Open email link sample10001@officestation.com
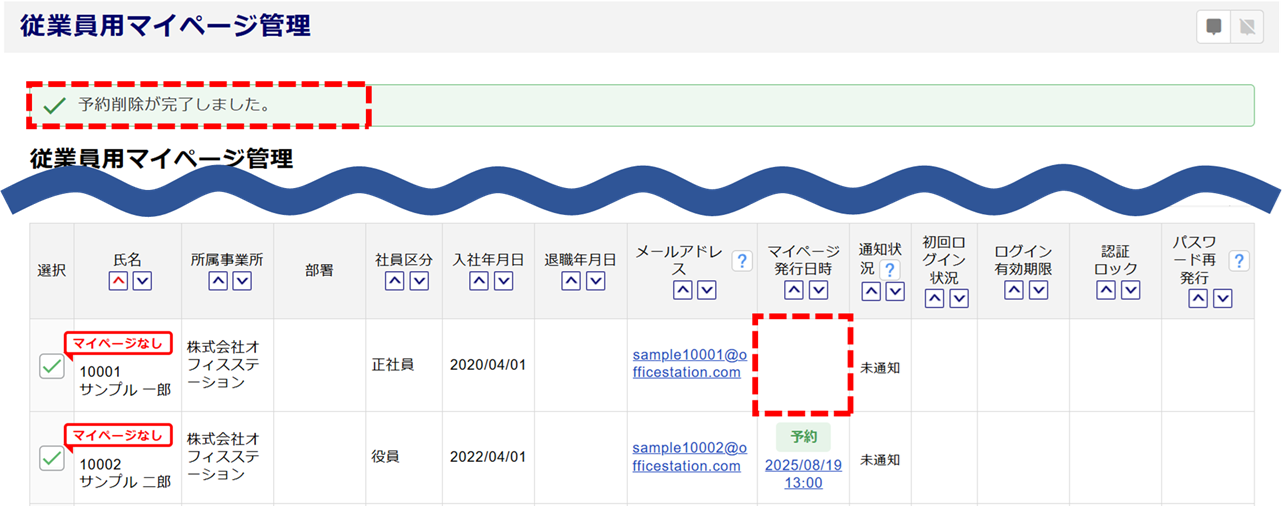 coord(689,363)
